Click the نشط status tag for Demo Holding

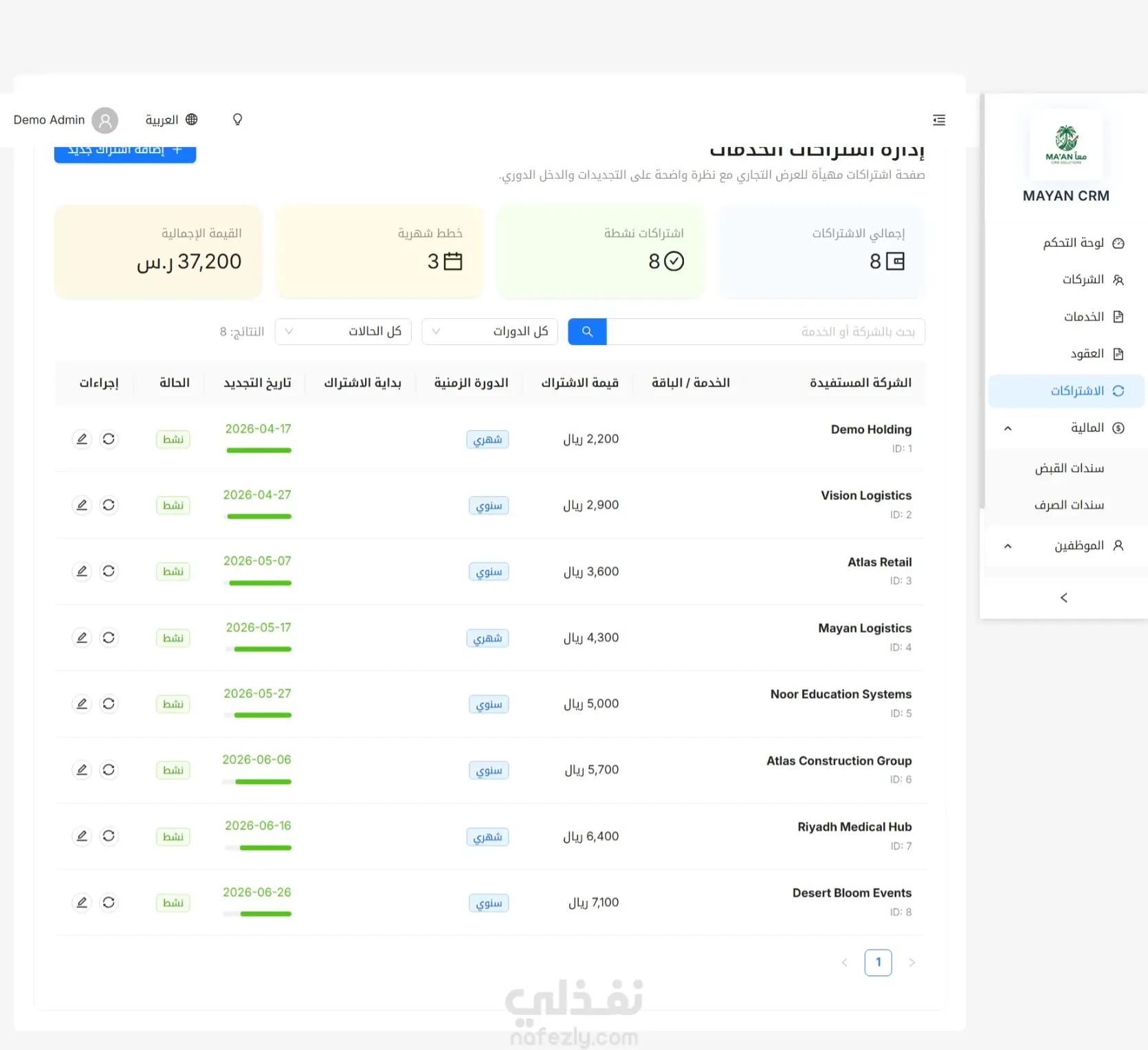pyautogui.click(x=173, y=439)
